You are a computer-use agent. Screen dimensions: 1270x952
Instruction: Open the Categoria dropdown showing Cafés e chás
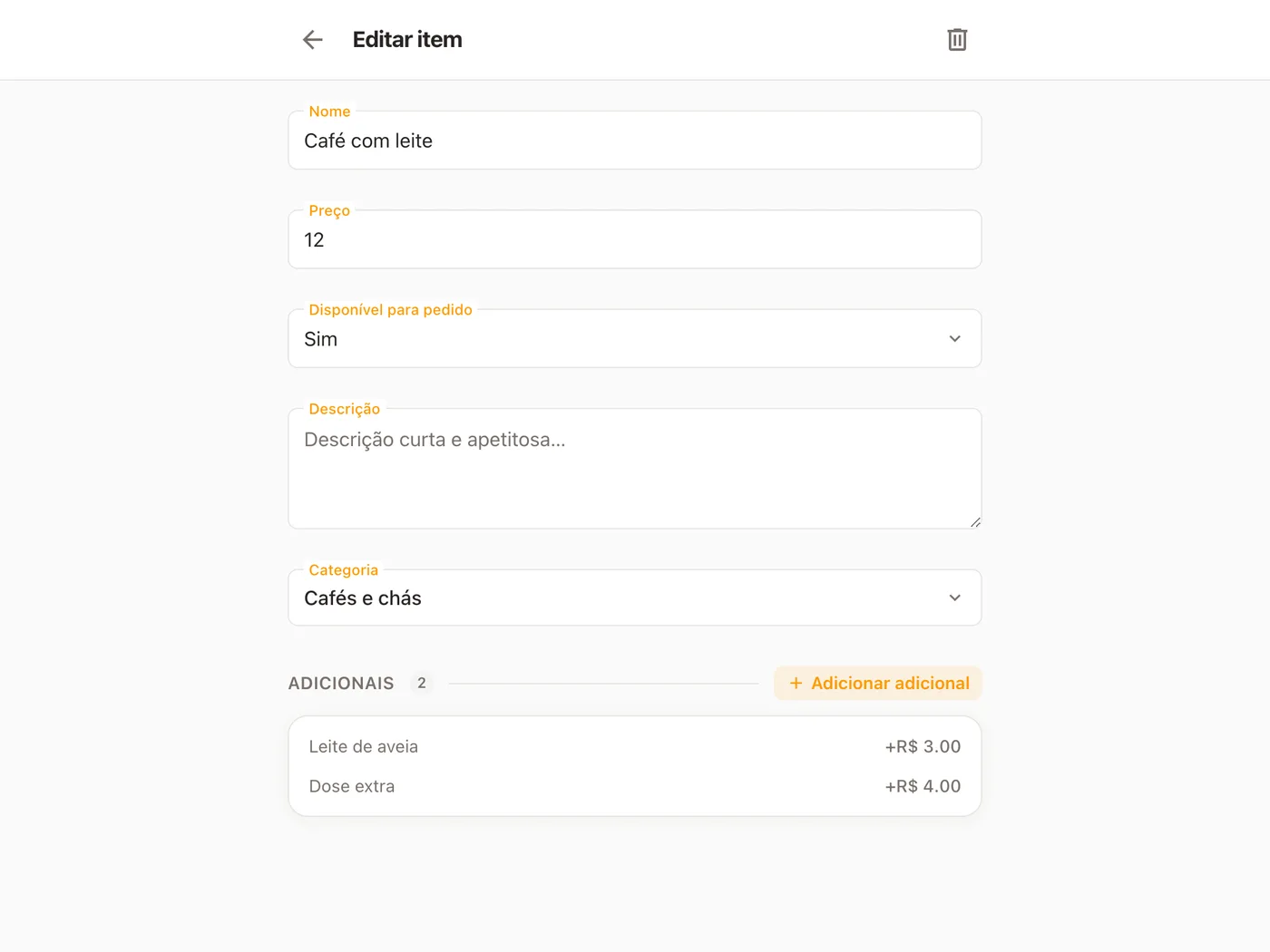click(635, 597)
